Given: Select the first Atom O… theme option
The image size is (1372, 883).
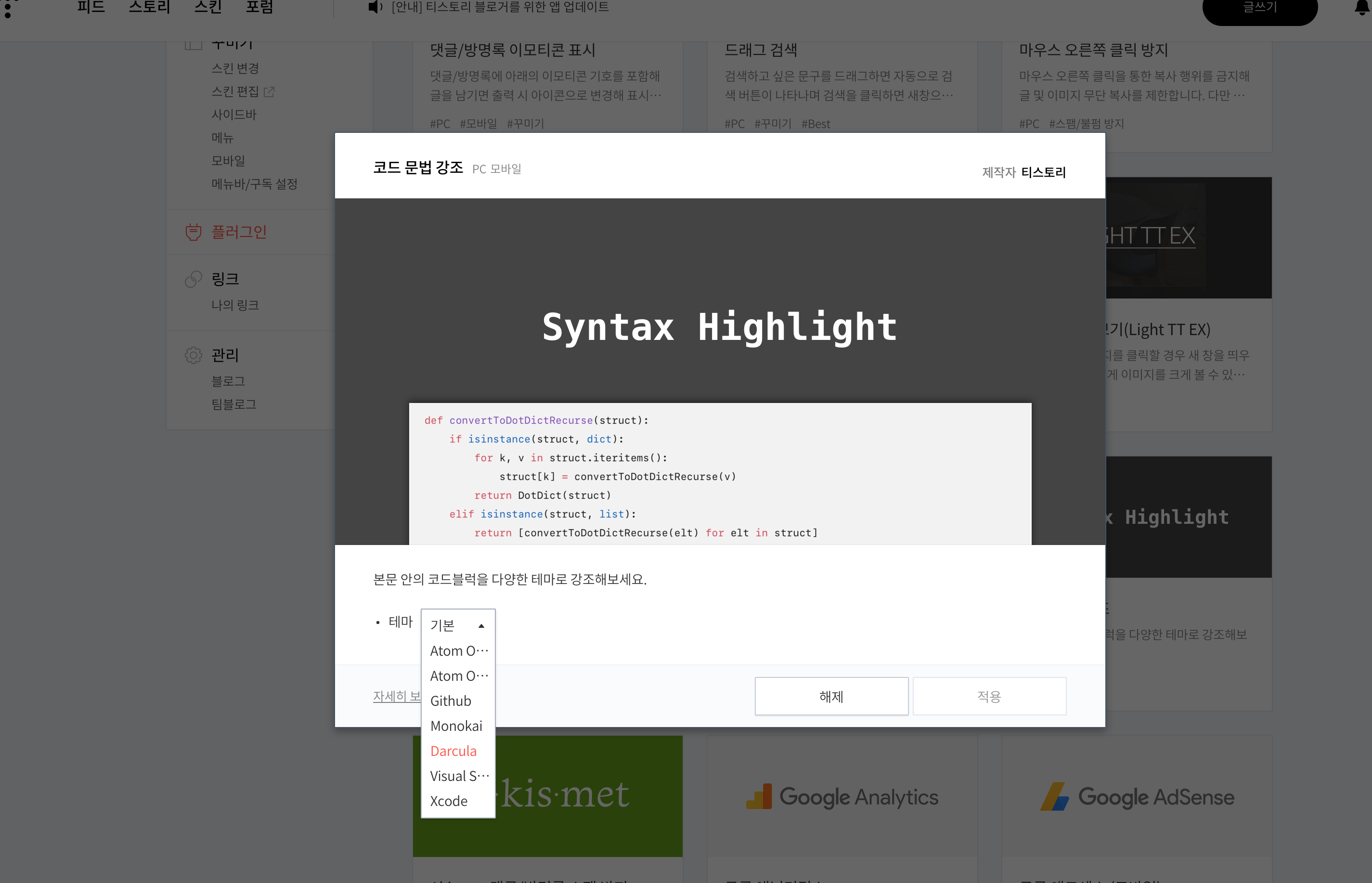Looking at the screenshot, I should [458, 651].
